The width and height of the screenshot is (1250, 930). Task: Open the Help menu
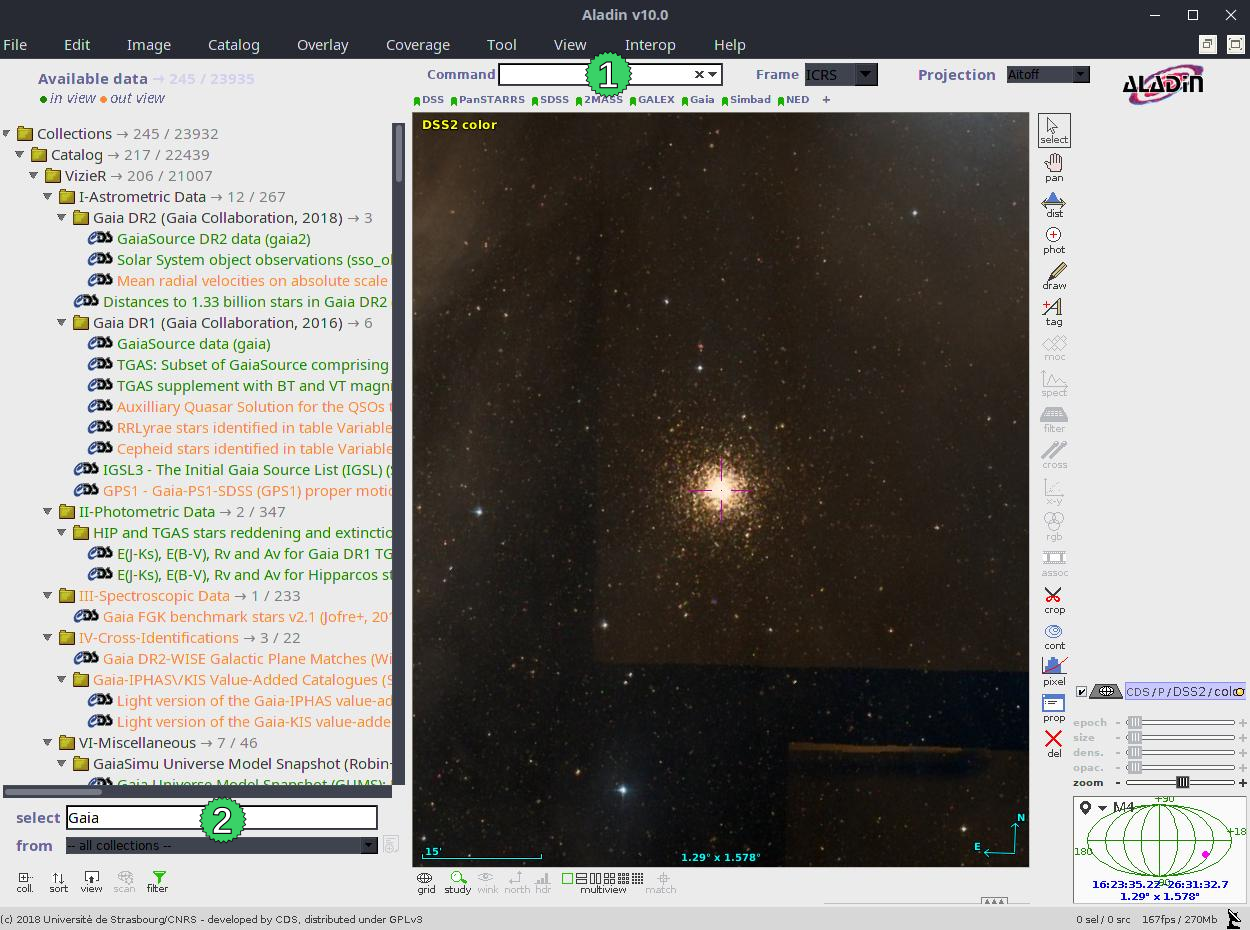point(730,45)
